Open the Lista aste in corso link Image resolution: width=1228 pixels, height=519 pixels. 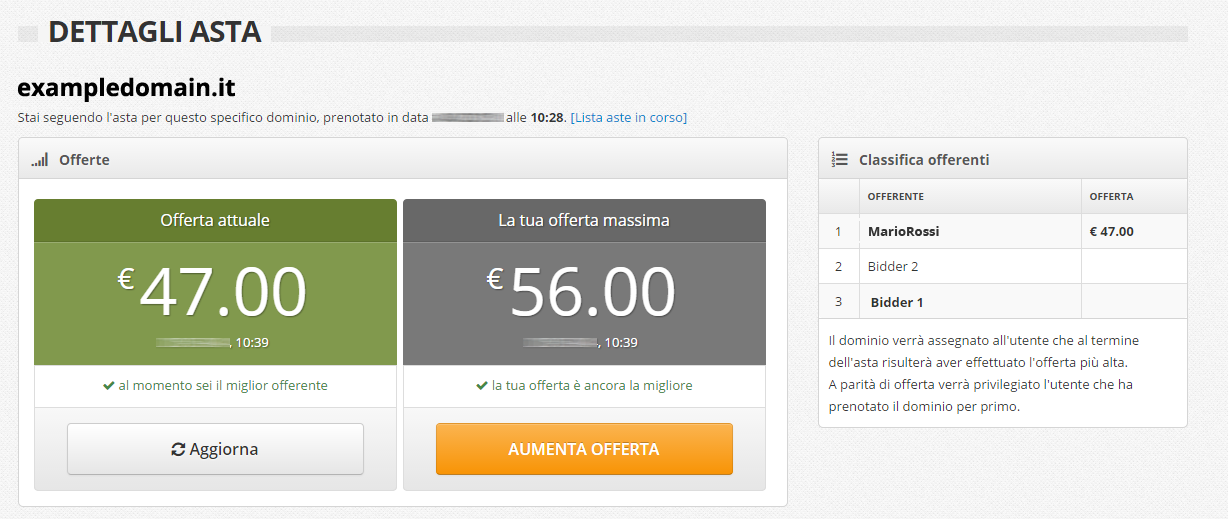coord(629,117)
